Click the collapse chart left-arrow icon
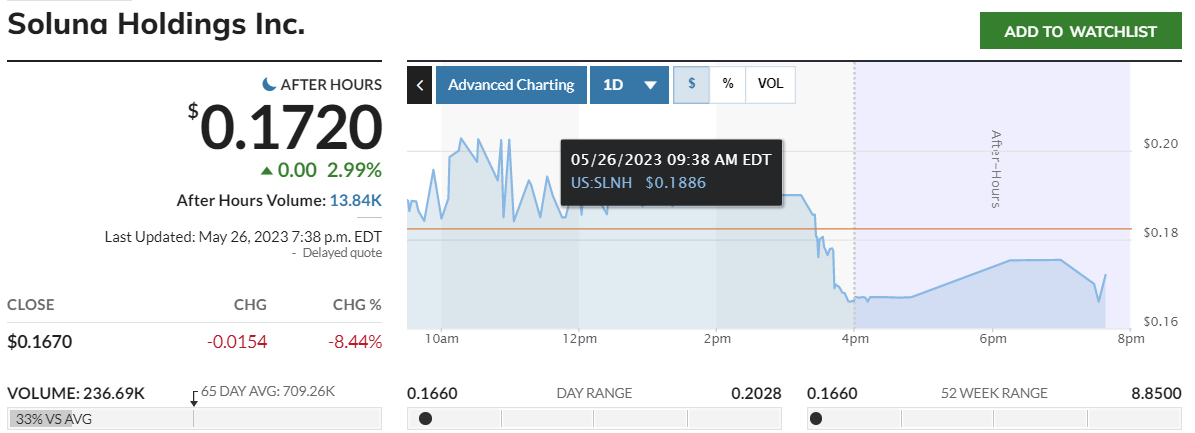The image size is (1195, 433). [x=419, y=85]
